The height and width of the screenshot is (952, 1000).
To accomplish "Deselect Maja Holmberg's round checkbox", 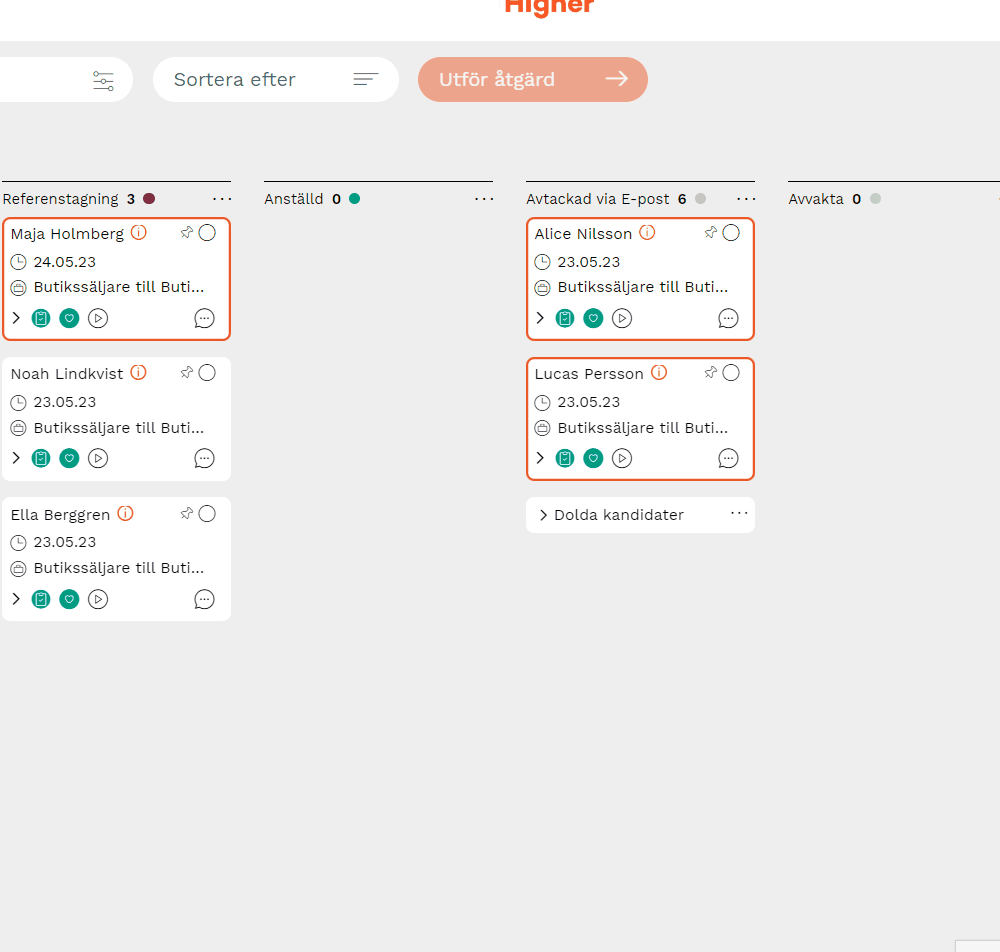I will point(207,233).
